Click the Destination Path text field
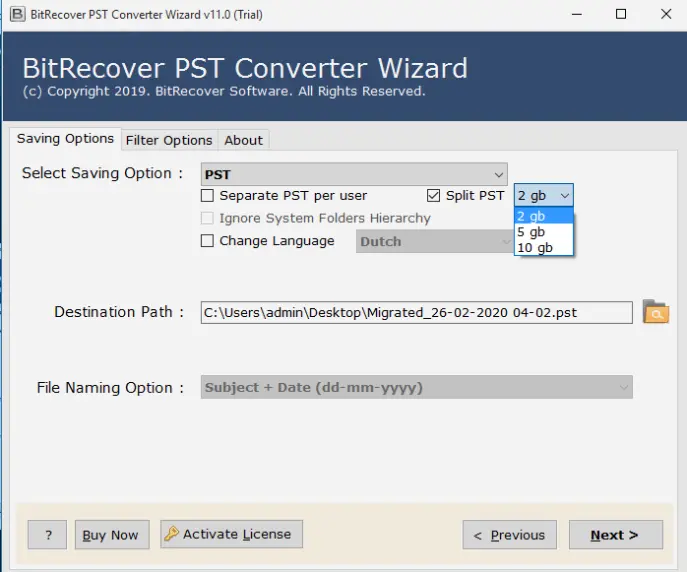 click(416, 313)
